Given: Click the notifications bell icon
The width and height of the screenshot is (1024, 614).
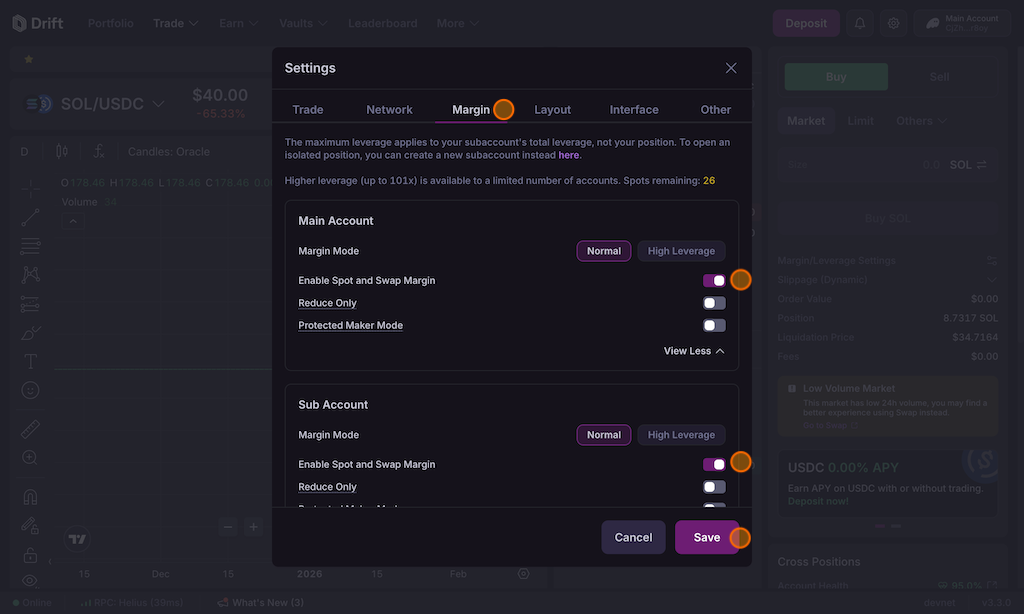Looking at the screenshot, I should [859, 23].
